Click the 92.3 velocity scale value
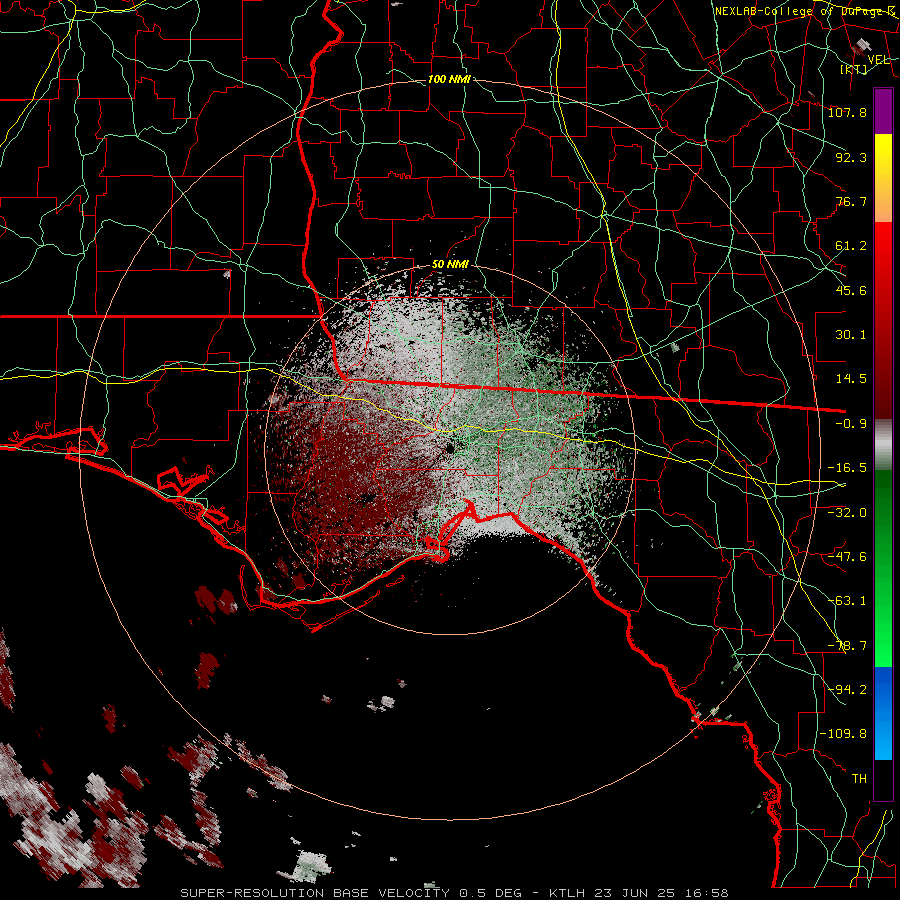This screenshot has width=900, height=900. coord(851,157)
